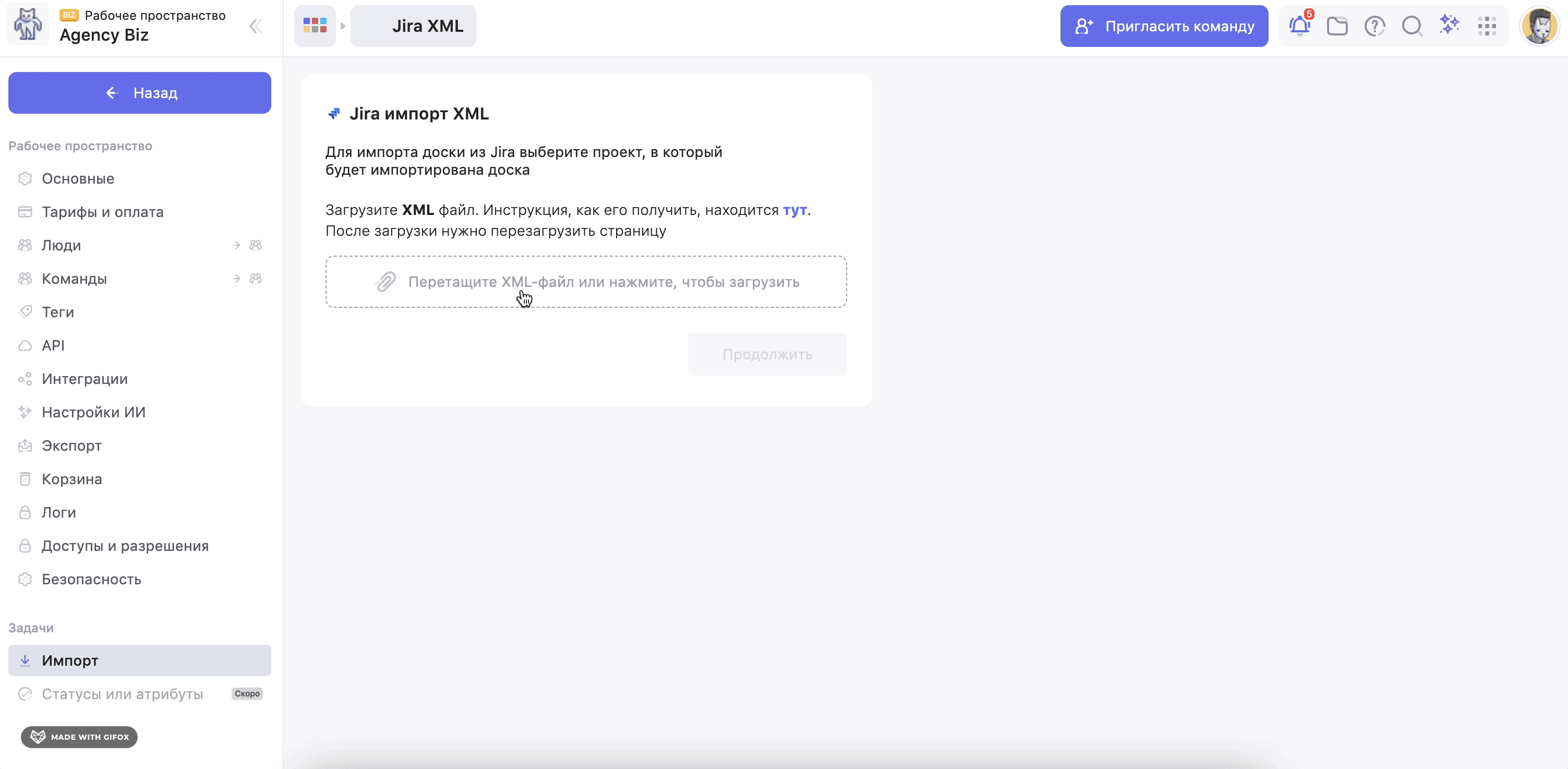
Task: Open the notifications bell icon
Action: (x=1299, y=26)
